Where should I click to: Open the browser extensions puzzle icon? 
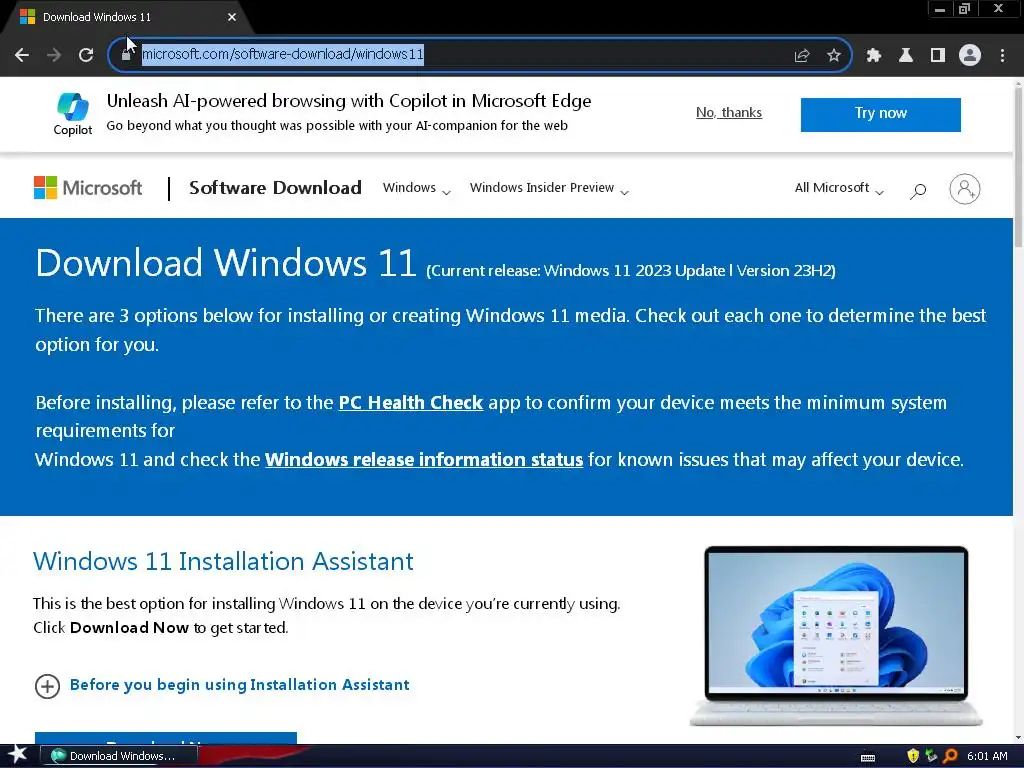pyautogui.click(x=874, y=55)
